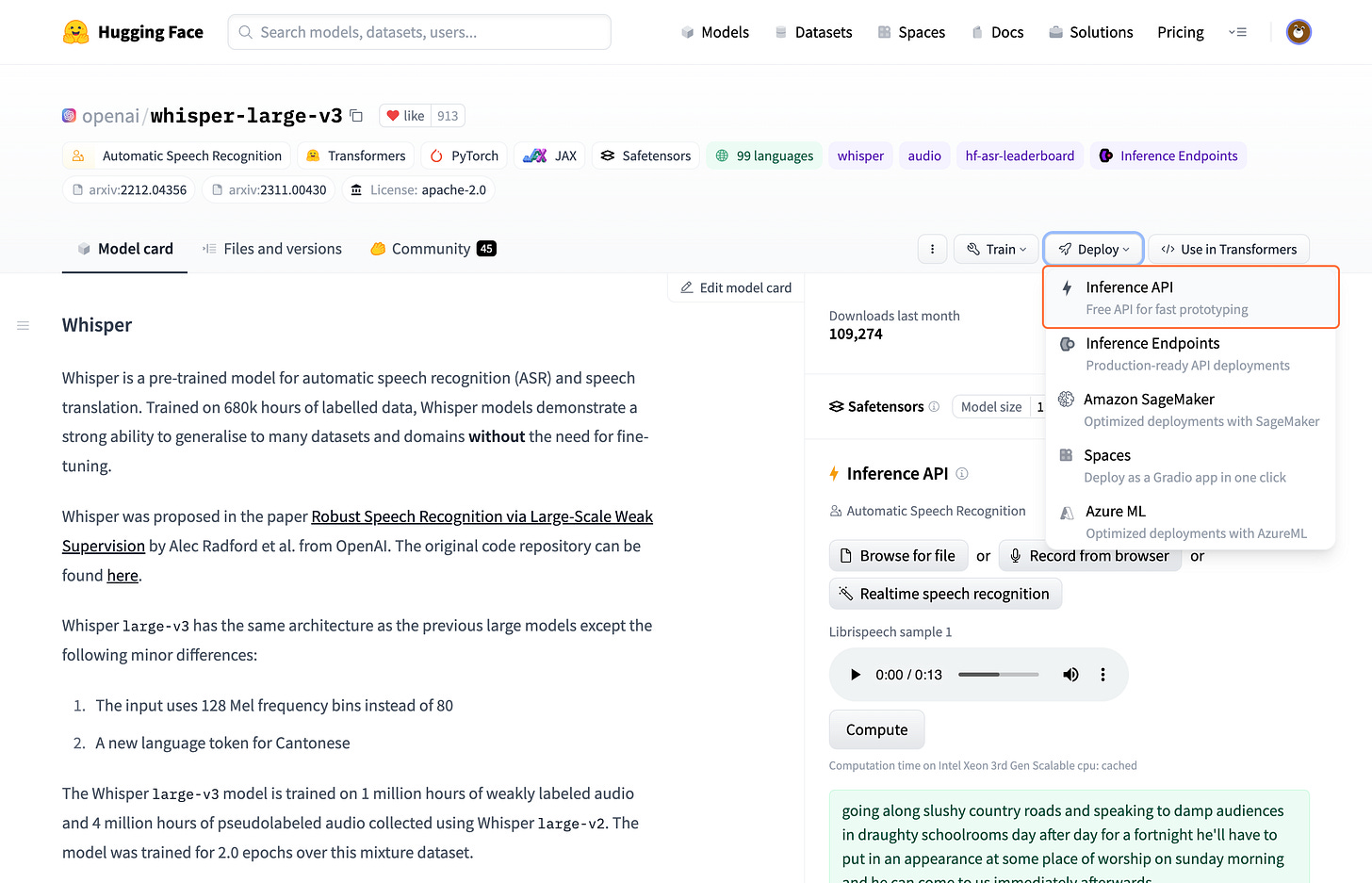The width and height of the screenshot is (1372, 883).
Task: Expand the navbar more-items menu icon
Action: [1237, 32]
